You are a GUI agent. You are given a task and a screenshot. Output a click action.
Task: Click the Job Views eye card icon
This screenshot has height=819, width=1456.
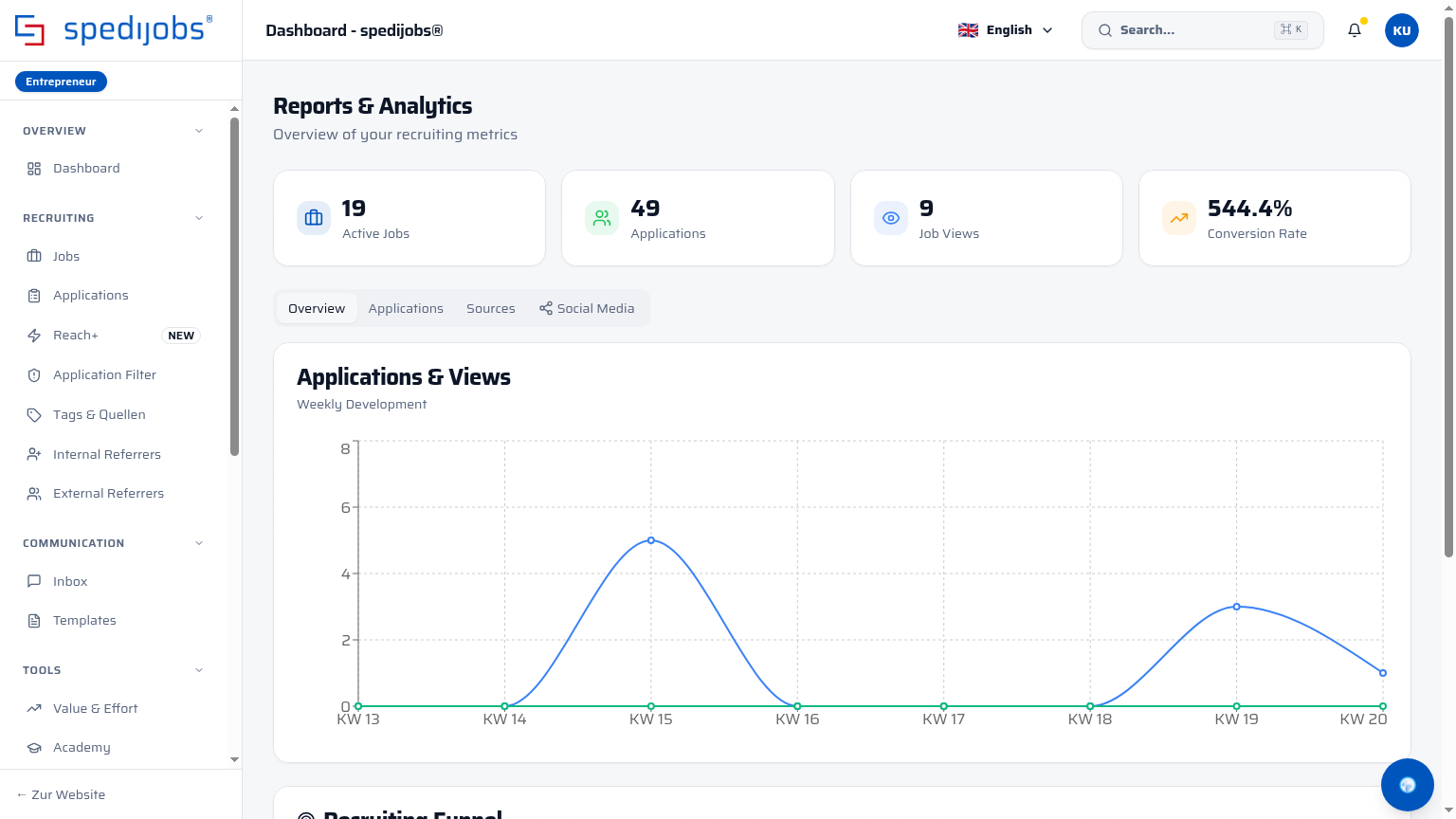[x=891, y=218]
